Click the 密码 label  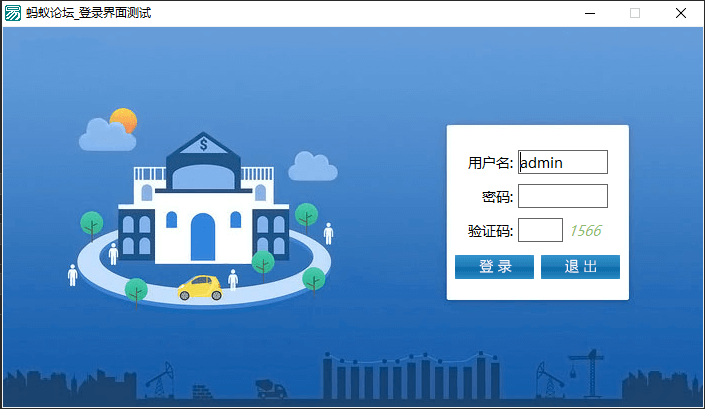pos(497,197)
